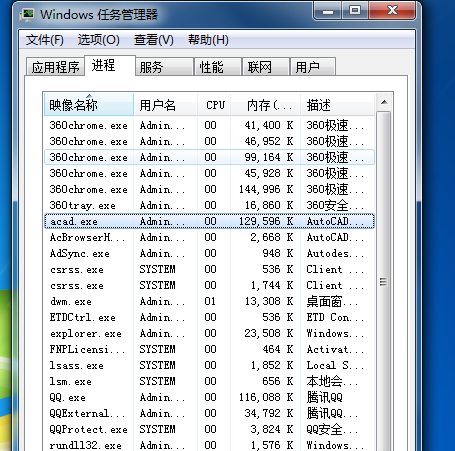
Task: Select the QQExternal... process row
Action: click(209, 413)
